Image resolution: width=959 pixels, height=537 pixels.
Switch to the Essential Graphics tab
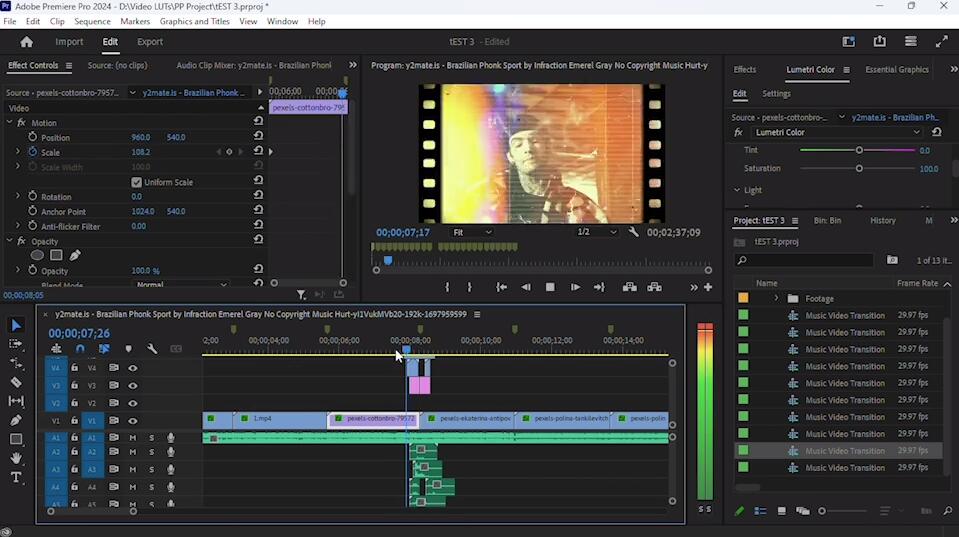897,70
